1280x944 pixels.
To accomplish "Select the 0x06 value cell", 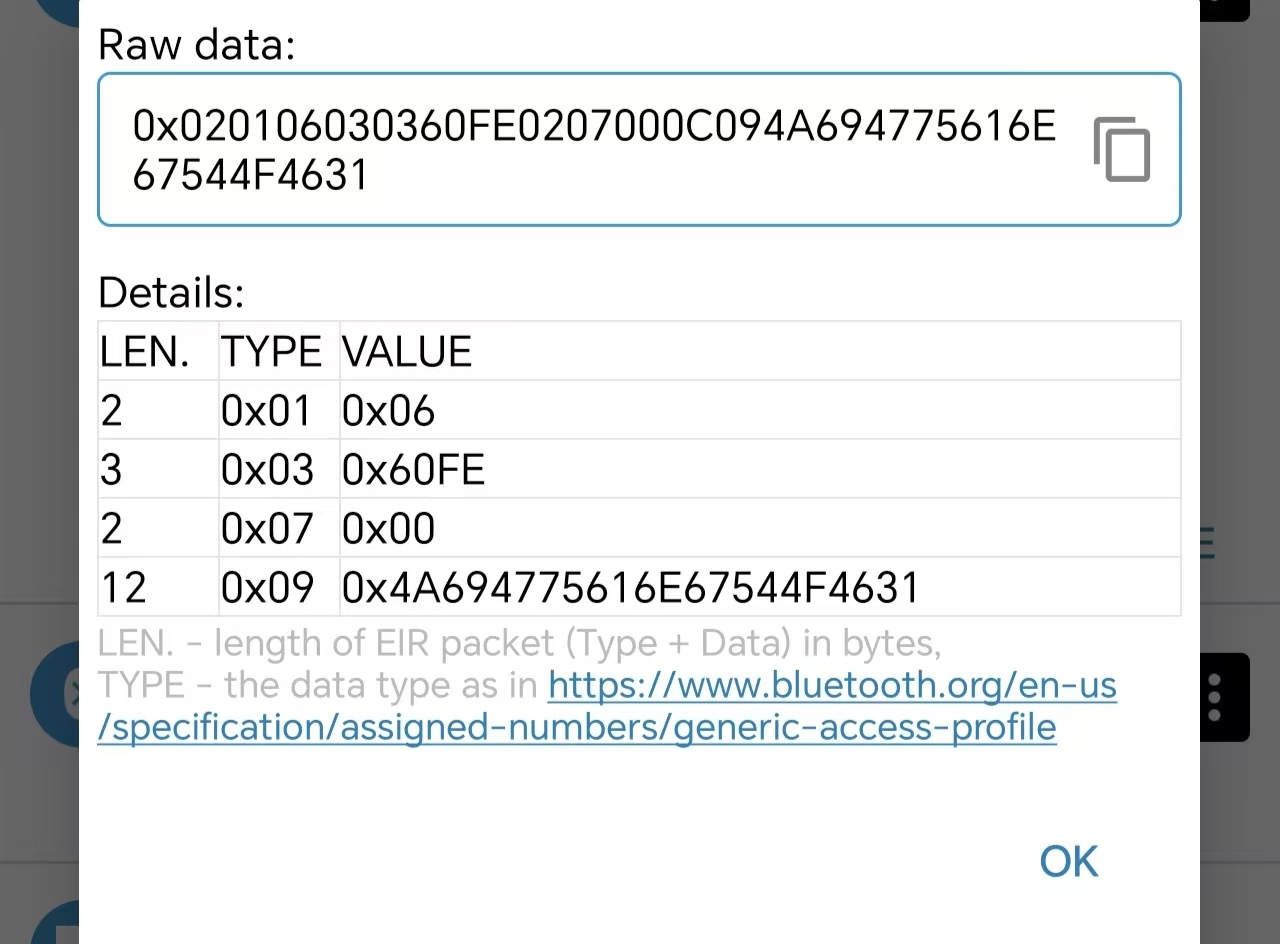I will click(x=389, y=411).
